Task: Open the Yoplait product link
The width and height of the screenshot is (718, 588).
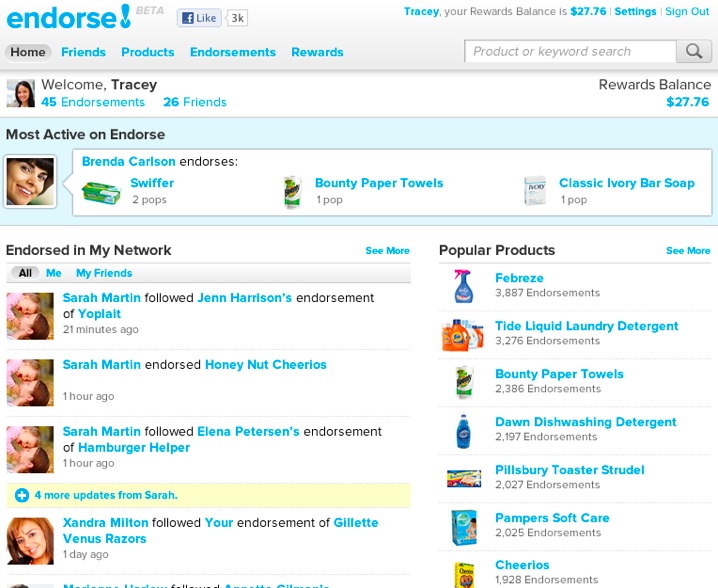Action: (99, 314)
